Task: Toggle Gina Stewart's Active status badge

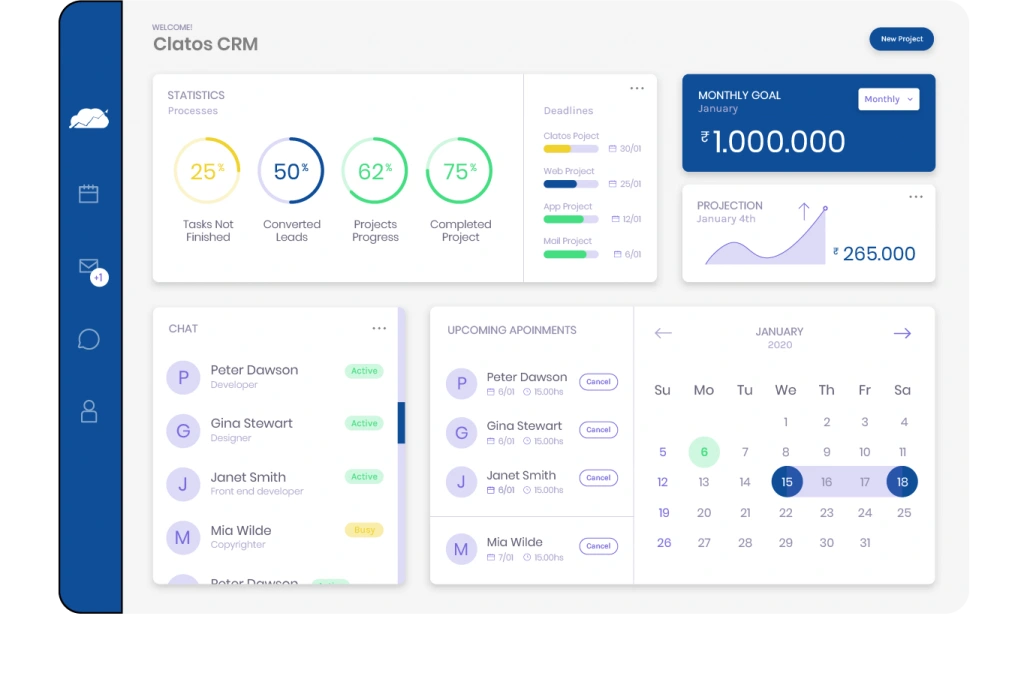Action: [x=363, y=423]
